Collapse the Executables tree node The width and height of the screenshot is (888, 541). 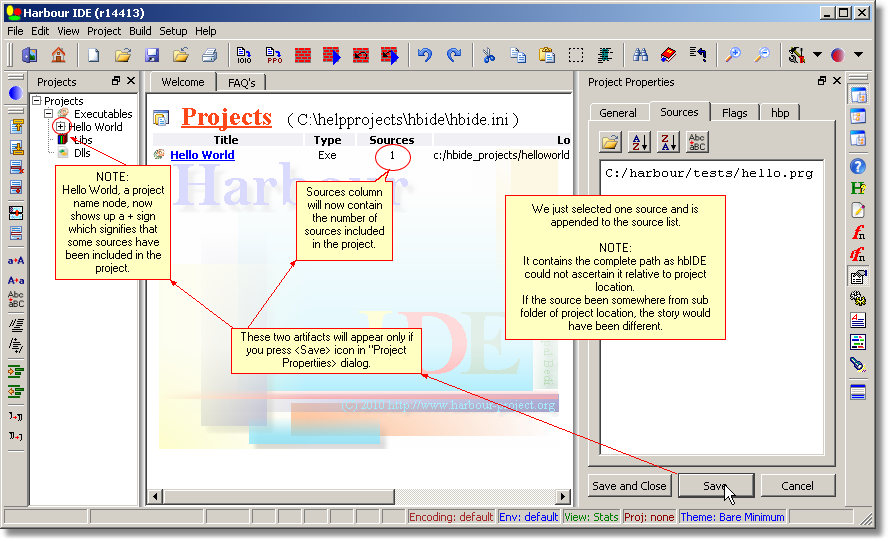49,114
